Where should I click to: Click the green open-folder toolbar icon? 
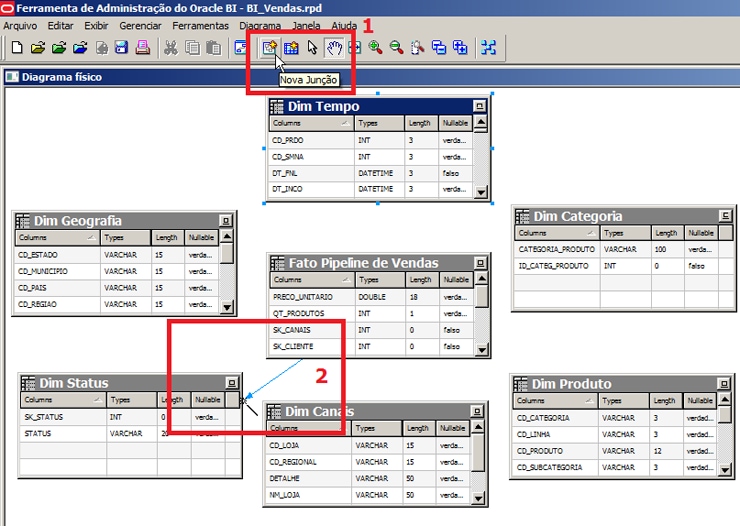pyautogui.click(x=59, y=48)
